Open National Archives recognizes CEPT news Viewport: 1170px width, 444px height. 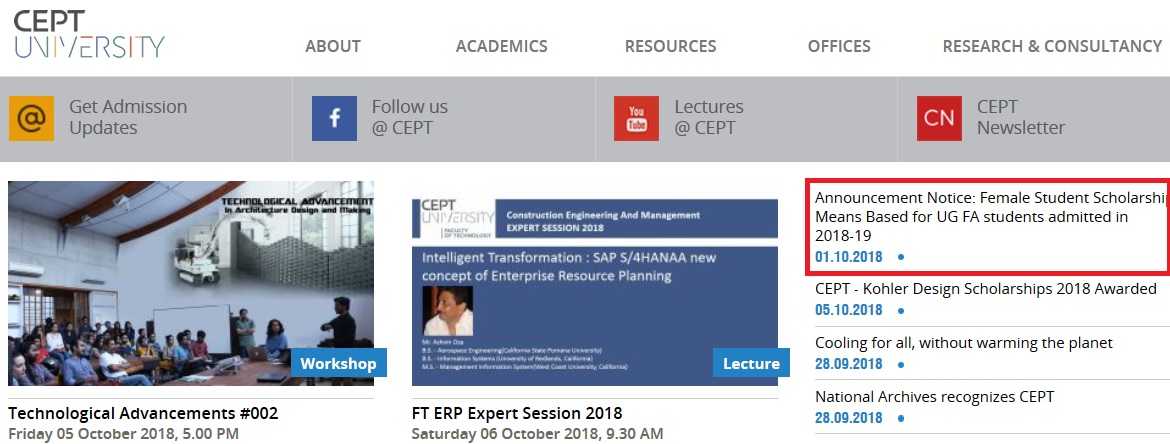(x=934, y=397)
